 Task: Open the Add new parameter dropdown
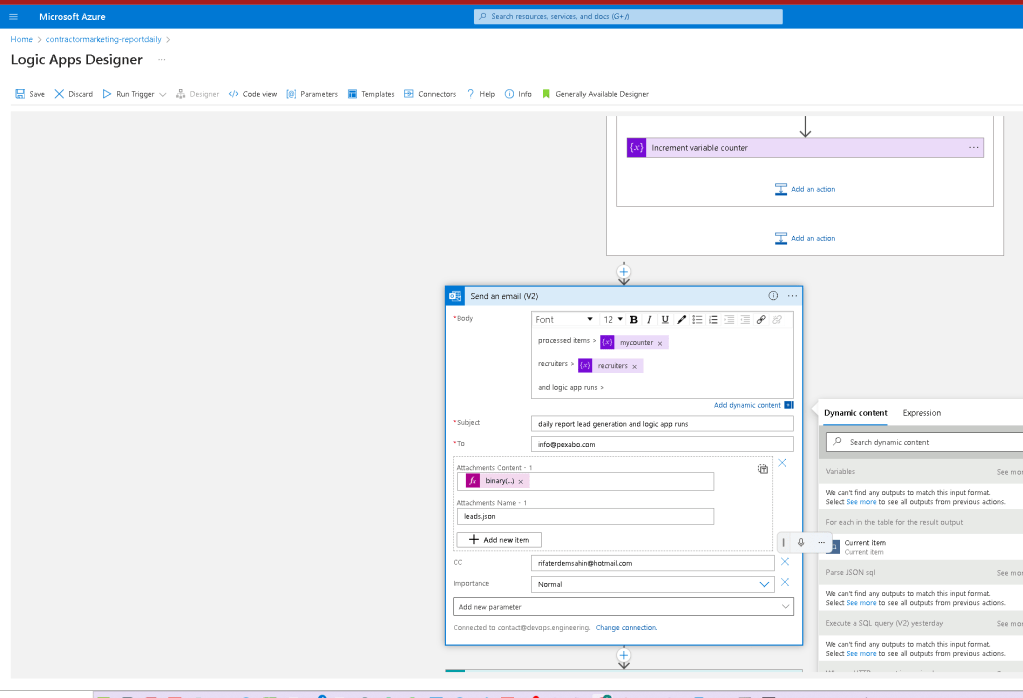coord(624,607)
